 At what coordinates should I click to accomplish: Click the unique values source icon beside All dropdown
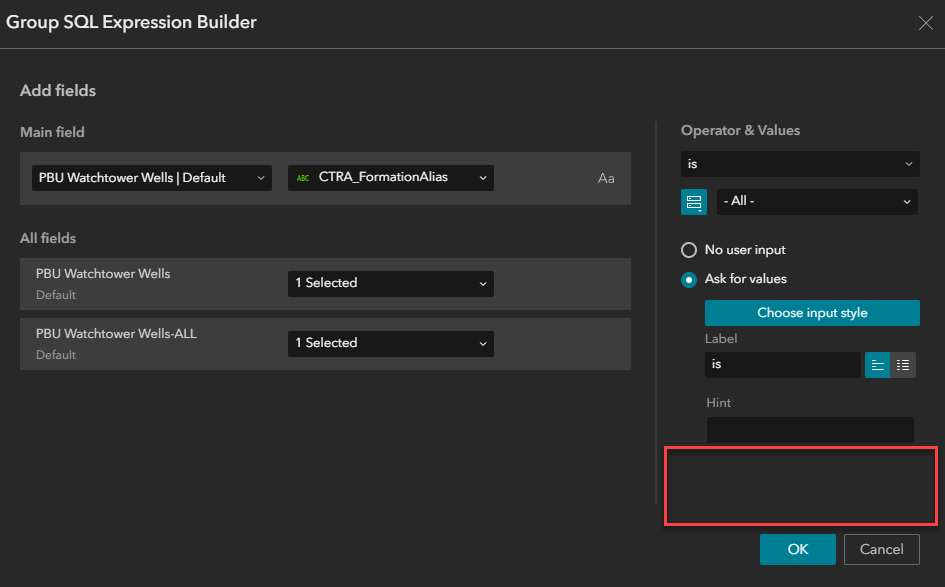click(x=694, y=202)
